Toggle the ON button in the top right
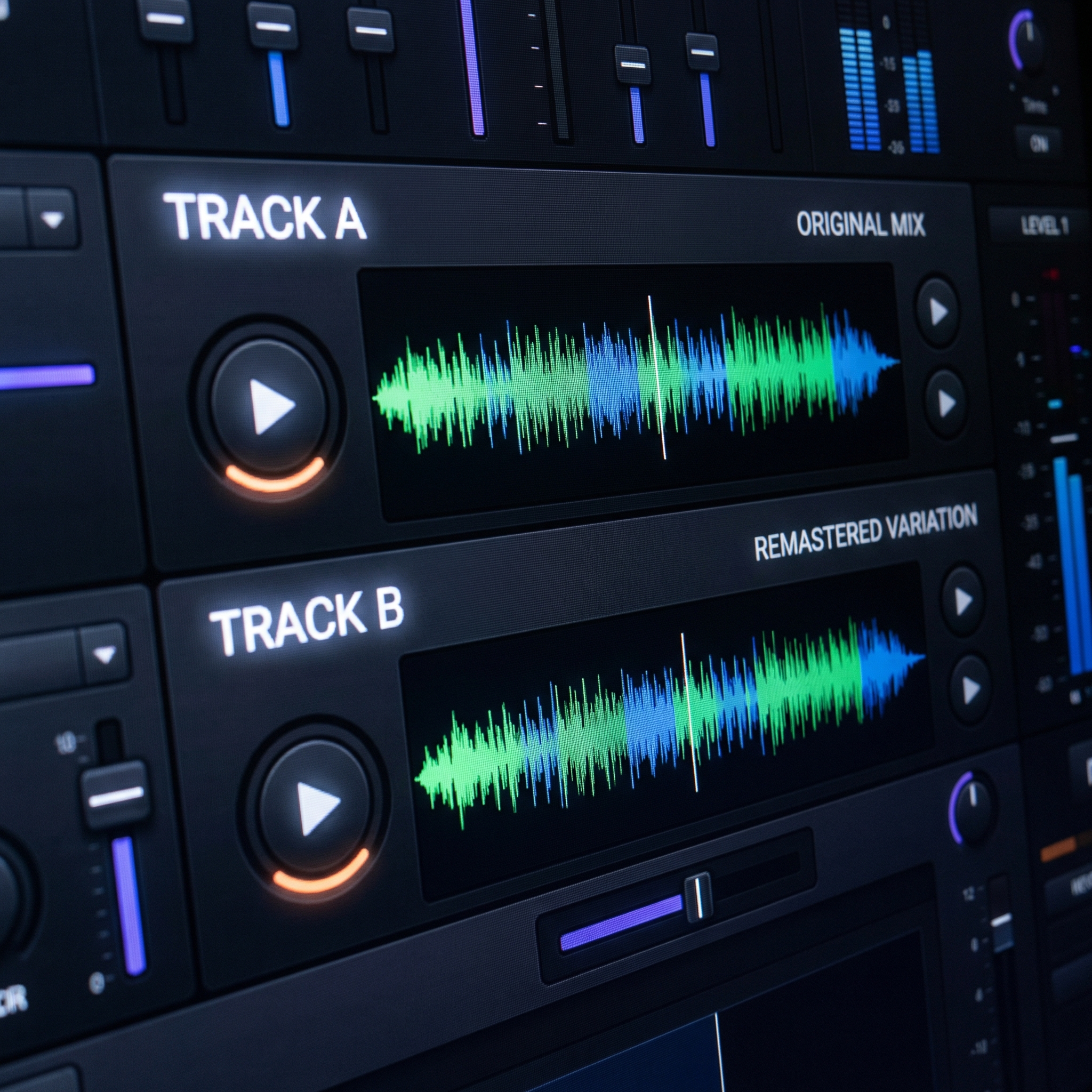The height and width of the screenshot is (1092, 1092). click(x=1038, y=143)
